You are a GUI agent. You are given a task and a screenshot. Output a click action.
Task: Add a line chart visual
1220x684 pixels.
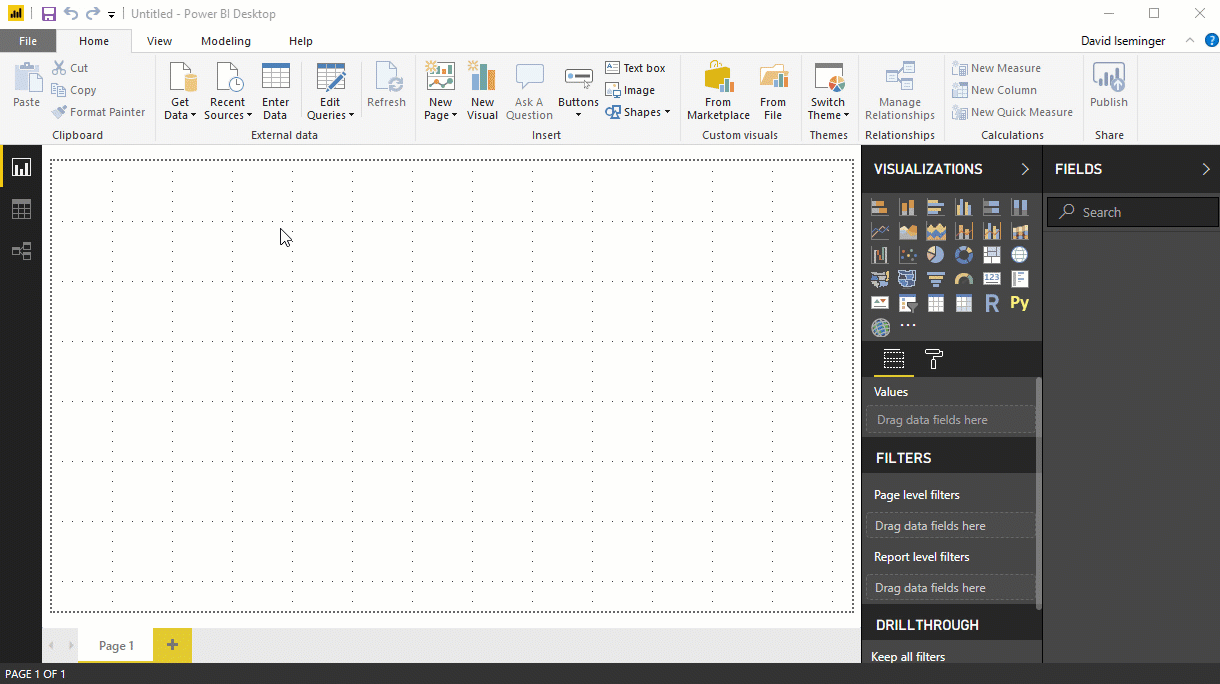click(880, 232)
